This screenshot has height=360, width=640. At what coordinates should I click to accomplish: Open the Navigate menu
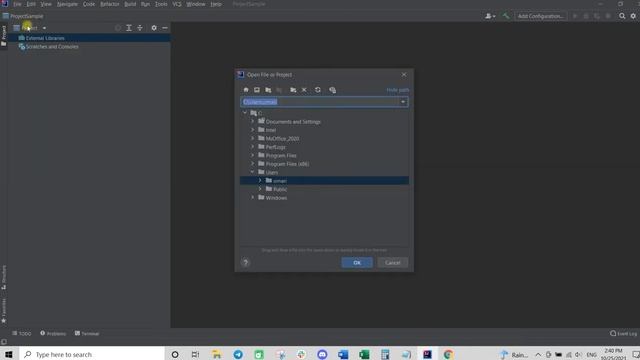tap(67, 4)
